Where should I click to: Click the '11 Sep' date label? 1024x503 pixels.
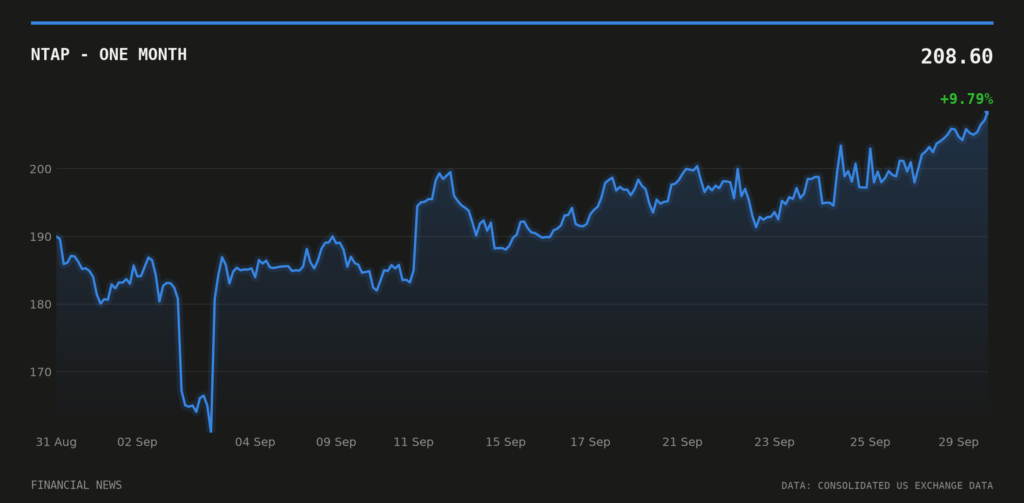point(413,442)
